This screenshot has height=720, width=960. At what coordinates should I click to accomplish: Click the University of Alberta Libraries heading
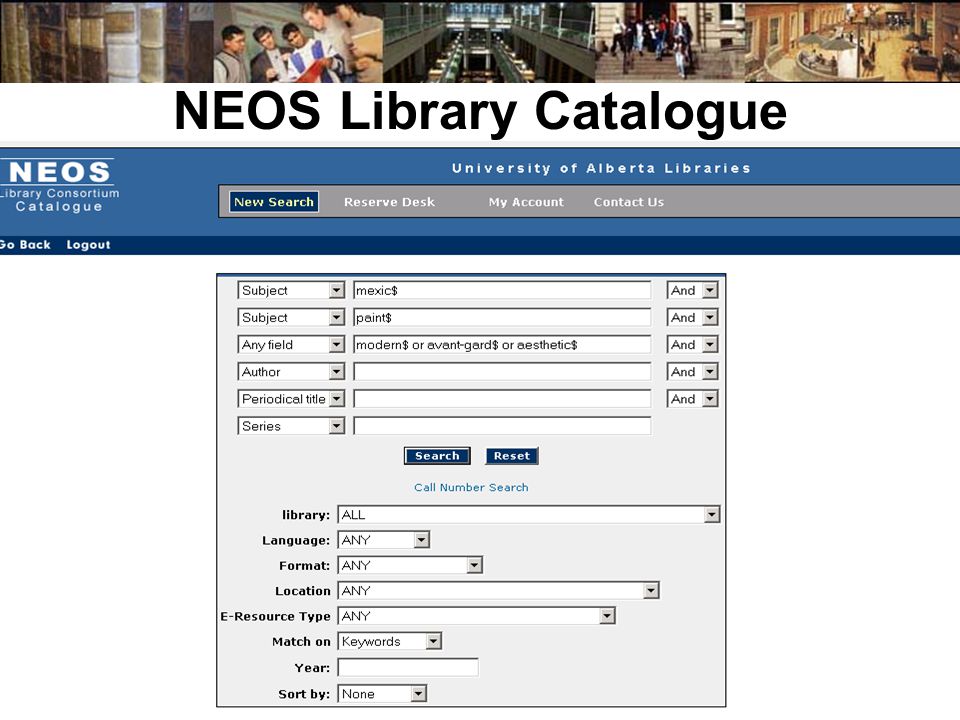[601, 168]
